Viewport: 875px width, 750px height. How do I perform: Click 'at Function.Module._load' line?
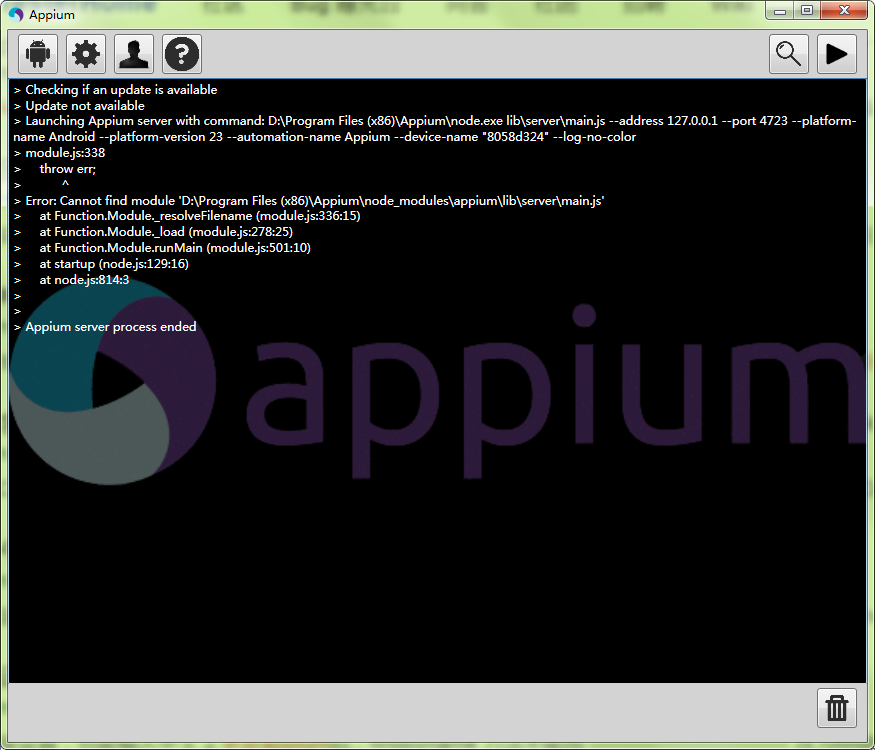153,232
